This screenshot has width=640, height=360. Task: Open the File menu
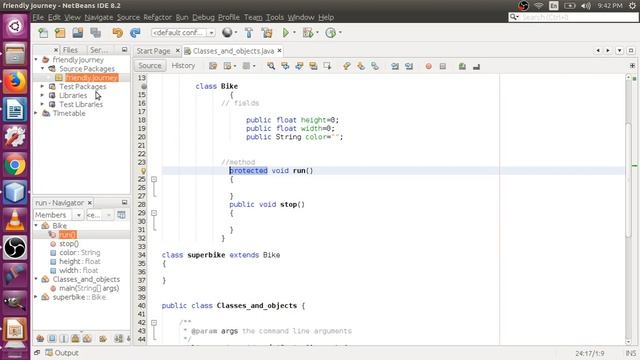click(38, 17)
